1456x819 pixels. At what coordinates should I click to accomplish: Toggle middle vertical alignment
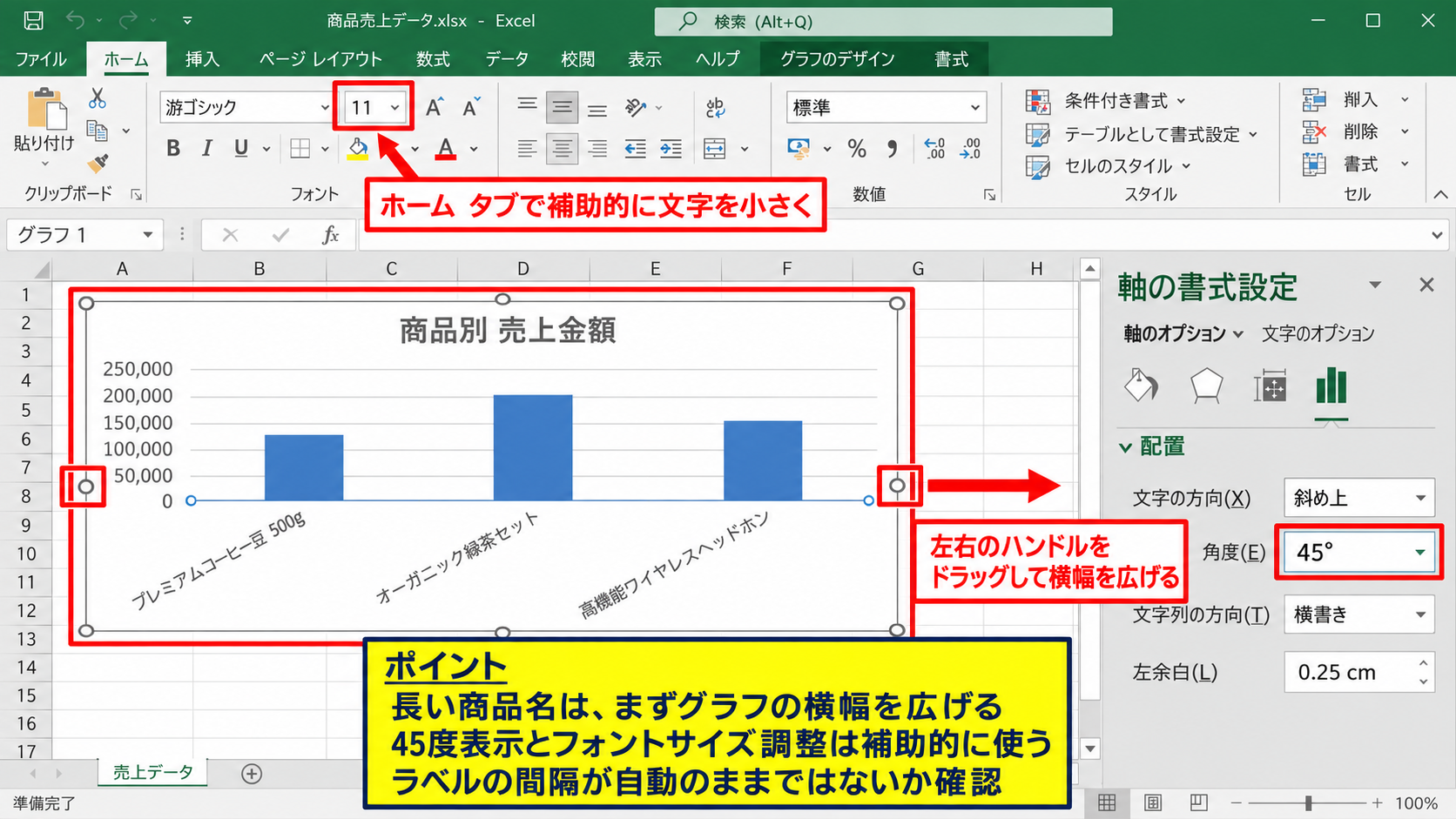coord(563,107)
